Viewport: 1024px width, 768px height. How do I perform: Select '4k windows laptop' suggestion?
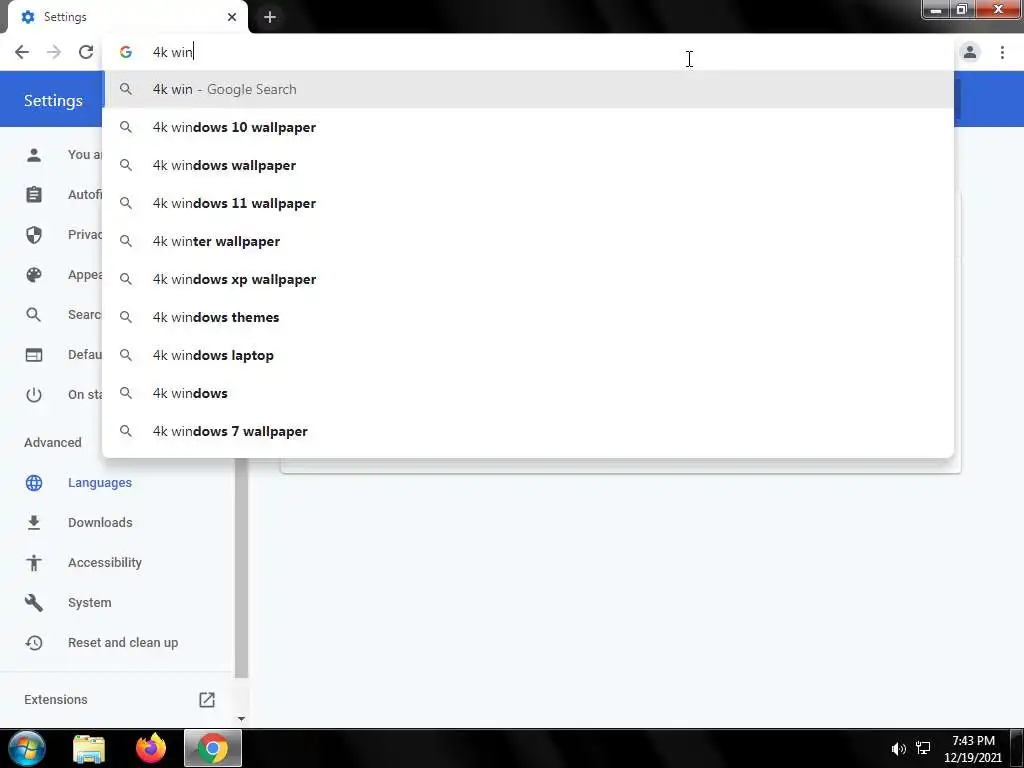528,355
